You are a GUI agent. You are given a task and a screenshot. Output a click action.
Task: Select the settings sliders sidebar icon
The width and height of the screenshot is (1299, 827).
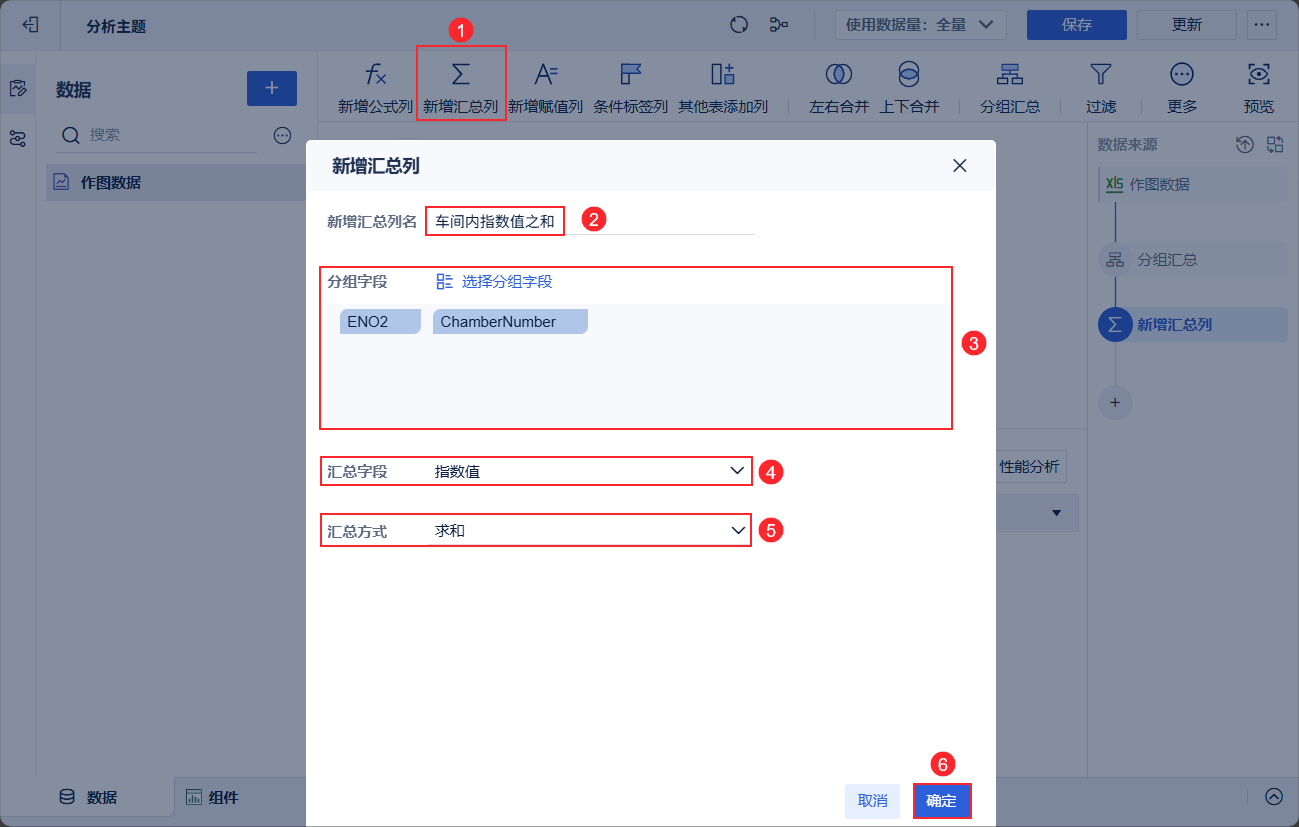(17, 138)
